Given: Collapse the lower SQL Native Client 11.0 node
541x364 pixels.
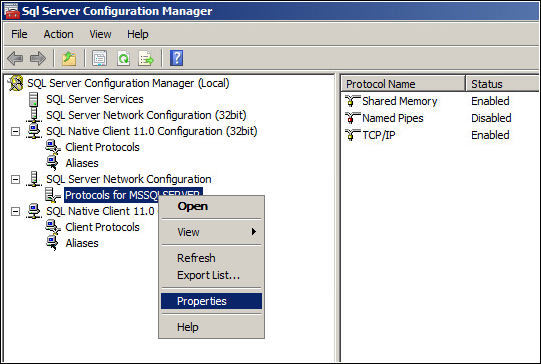Looking at the screenshot, I should tap(15, 211).
